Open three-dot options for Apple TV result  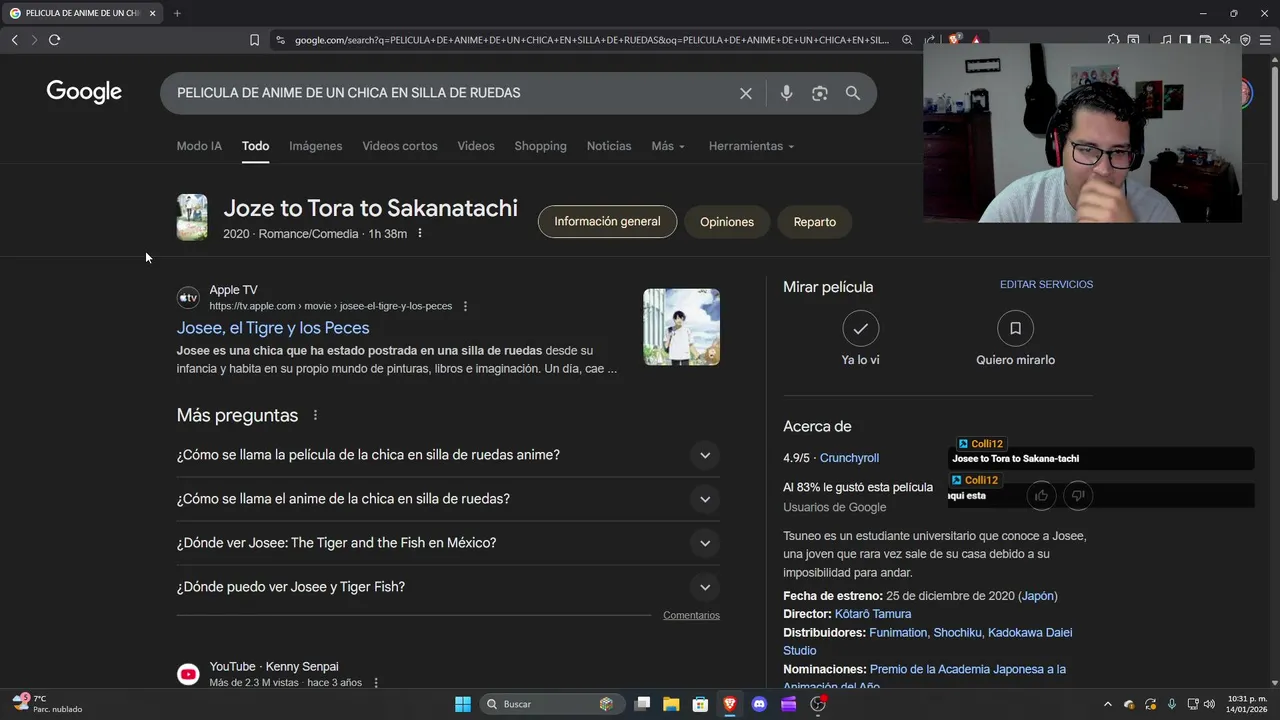pyautogui.click(x=465, y=306)
